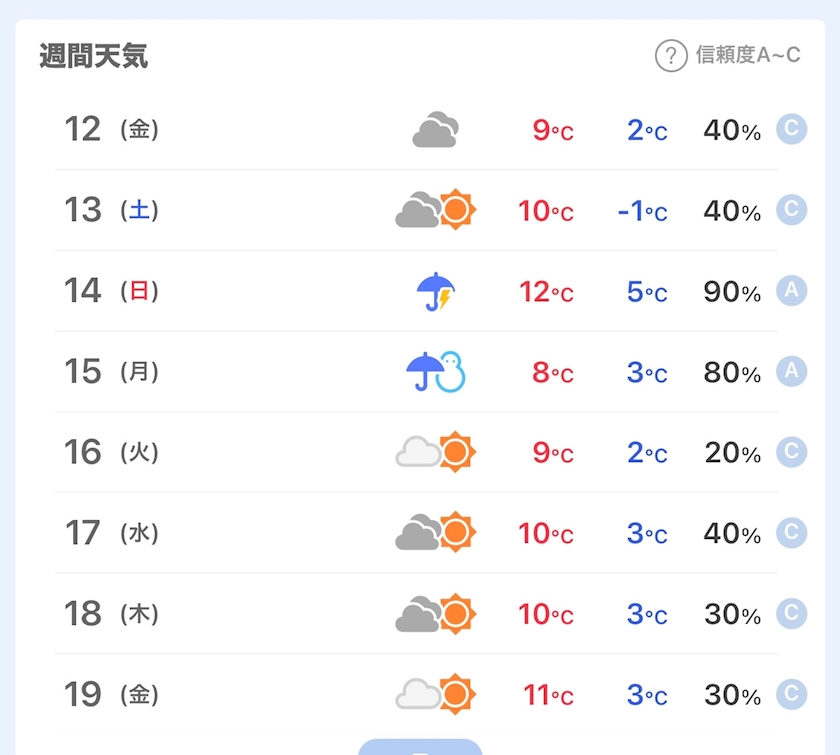
Task: Click the reliability A badge on the 15th
Action: (x=791, y=371)
